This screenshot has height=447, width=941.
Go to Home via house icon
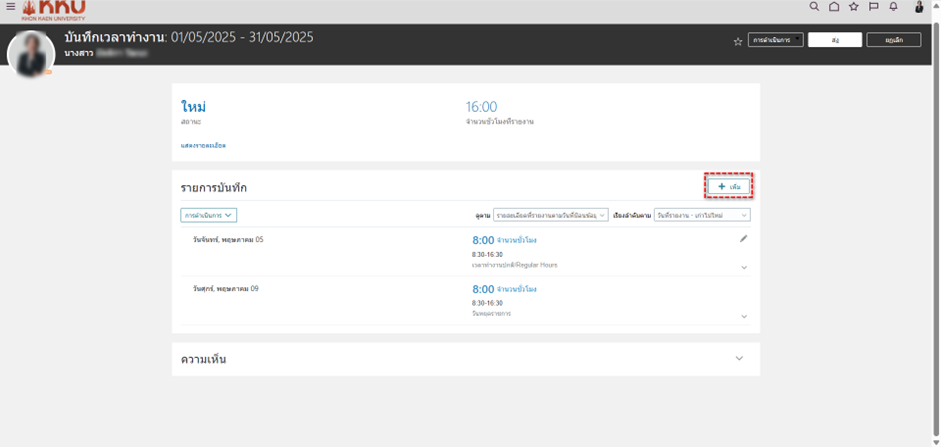(834, 7)
